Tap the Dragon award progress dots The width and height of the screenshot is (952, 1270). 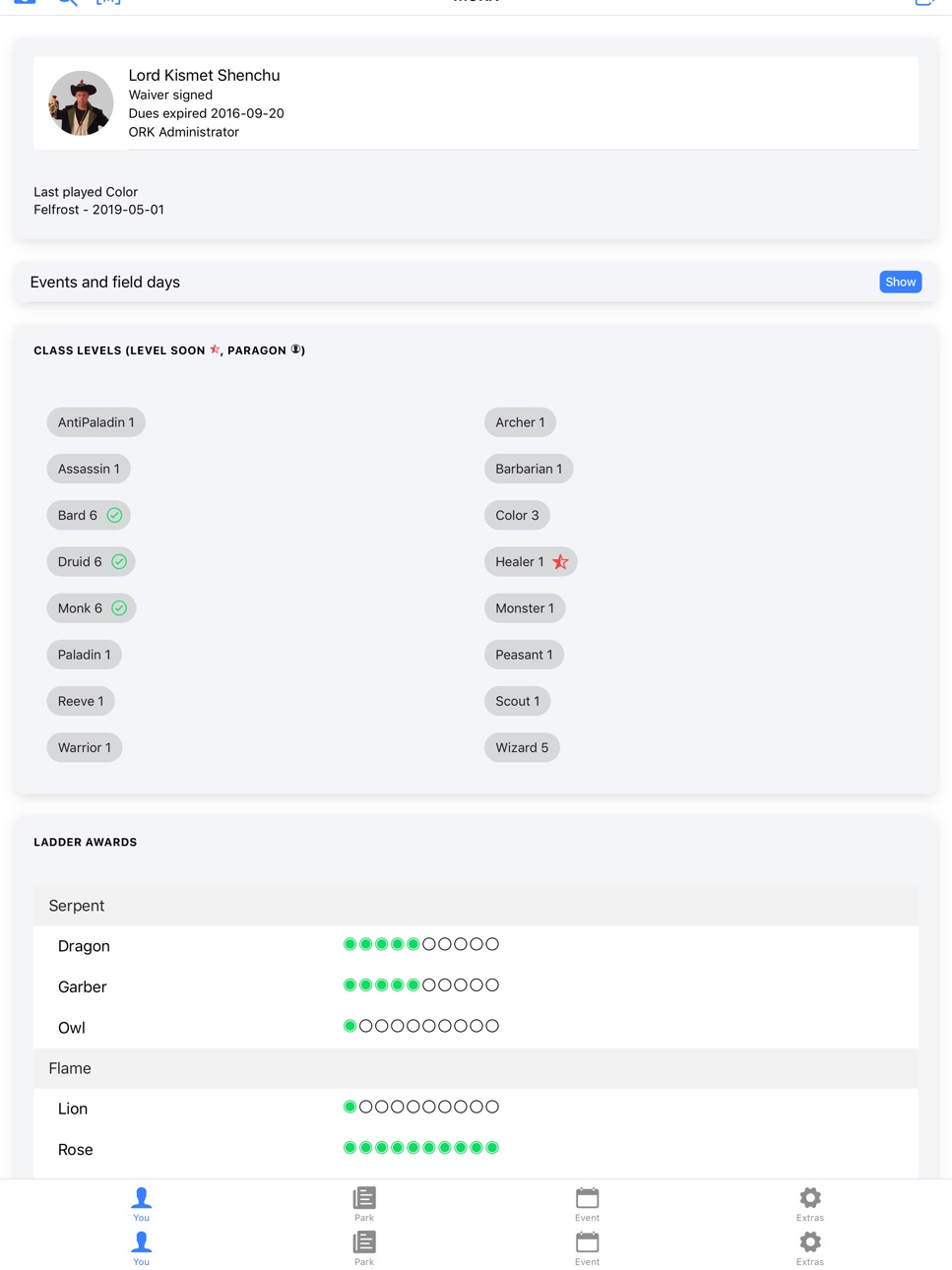[421, 944]
